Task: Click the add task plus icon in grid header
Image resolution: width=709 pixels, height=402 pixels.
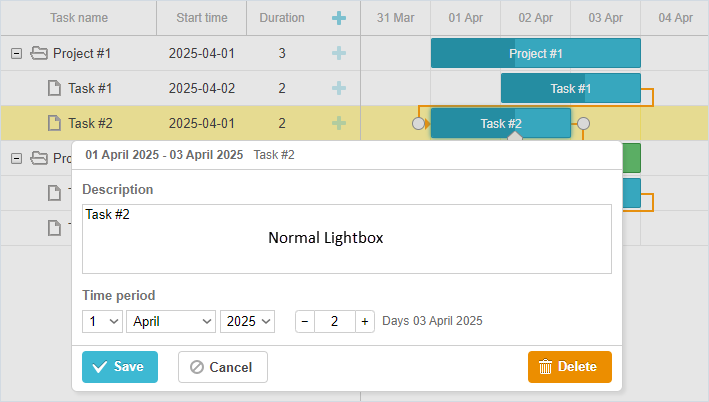Action: (x=339, y=18)
